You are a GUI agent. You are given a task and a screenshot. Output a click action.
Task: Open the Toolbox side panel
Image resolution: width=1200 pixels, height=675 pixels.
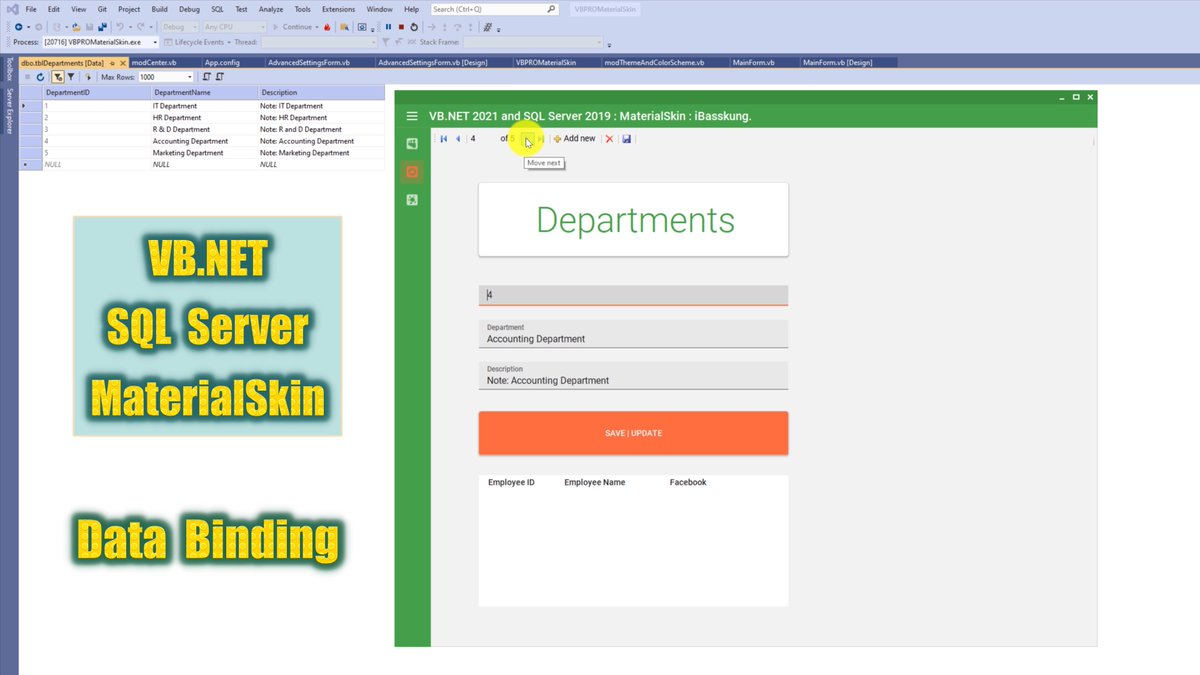click(x=9, y=69)
